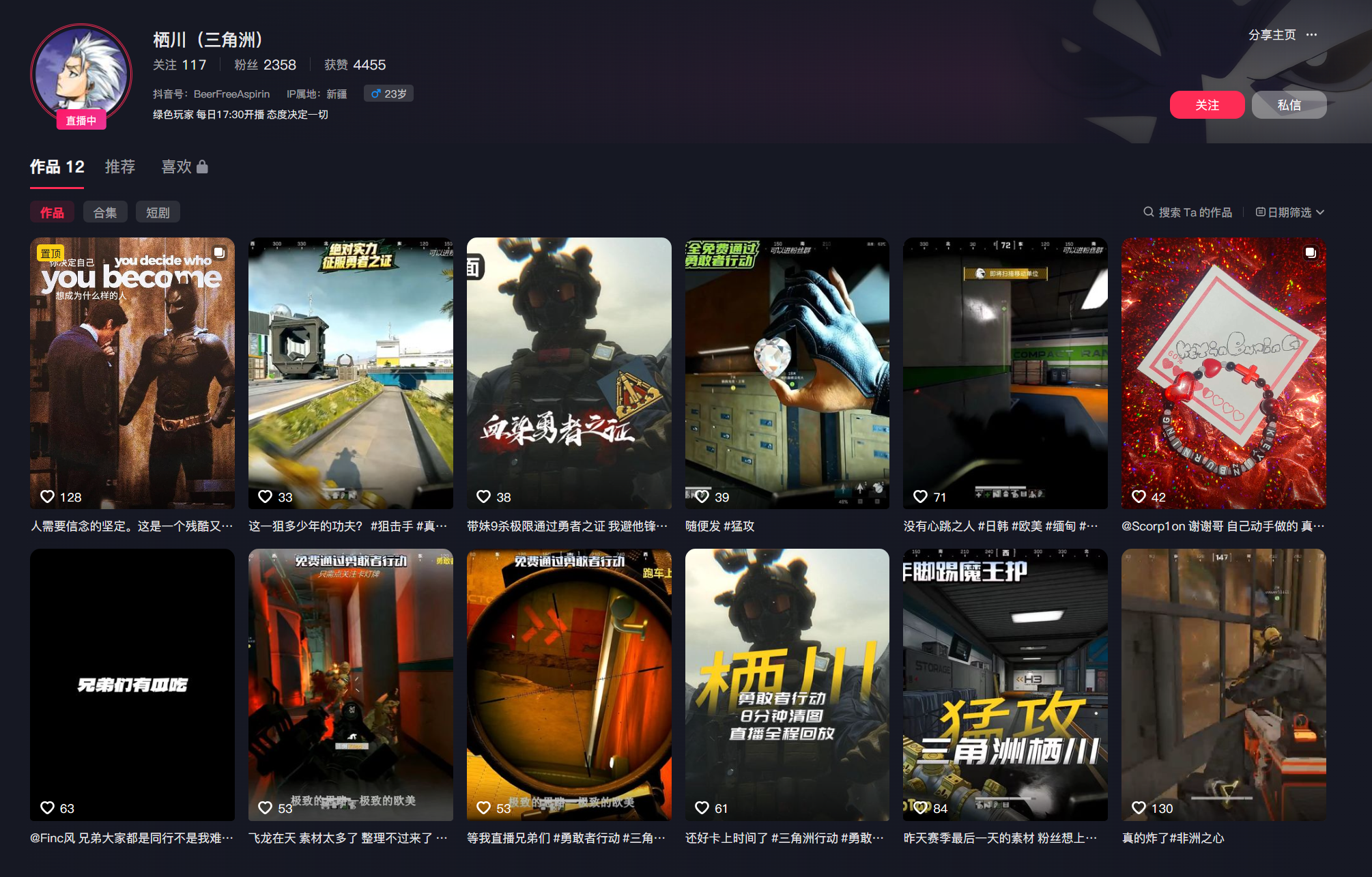Click the carousel icon on the bracelet video thumbnail
The height and width of the screenshot is (877, 1372).
pyautogui.click(x=1311, y=252)
